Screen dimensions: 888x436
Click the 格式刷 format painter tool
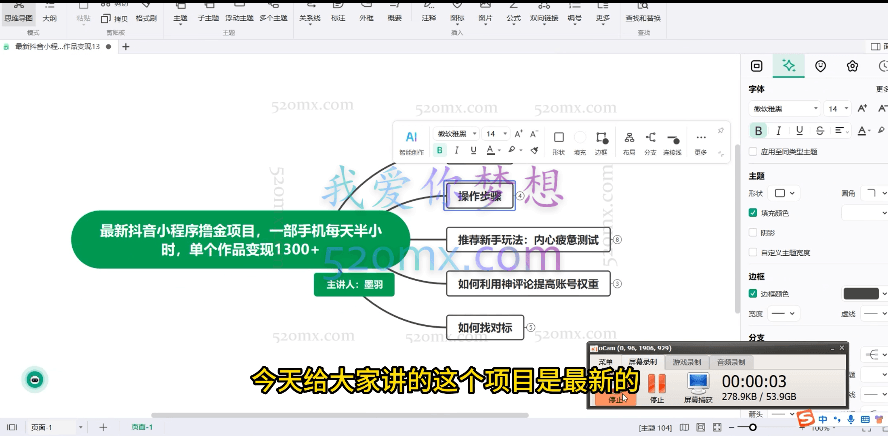[146, 12]
